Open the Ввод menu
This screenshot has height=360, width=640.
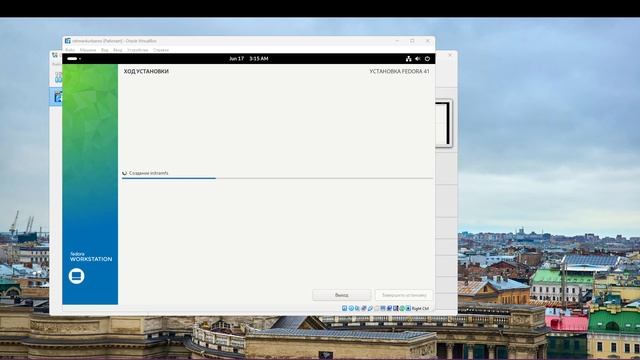click(x=118, y=50)
